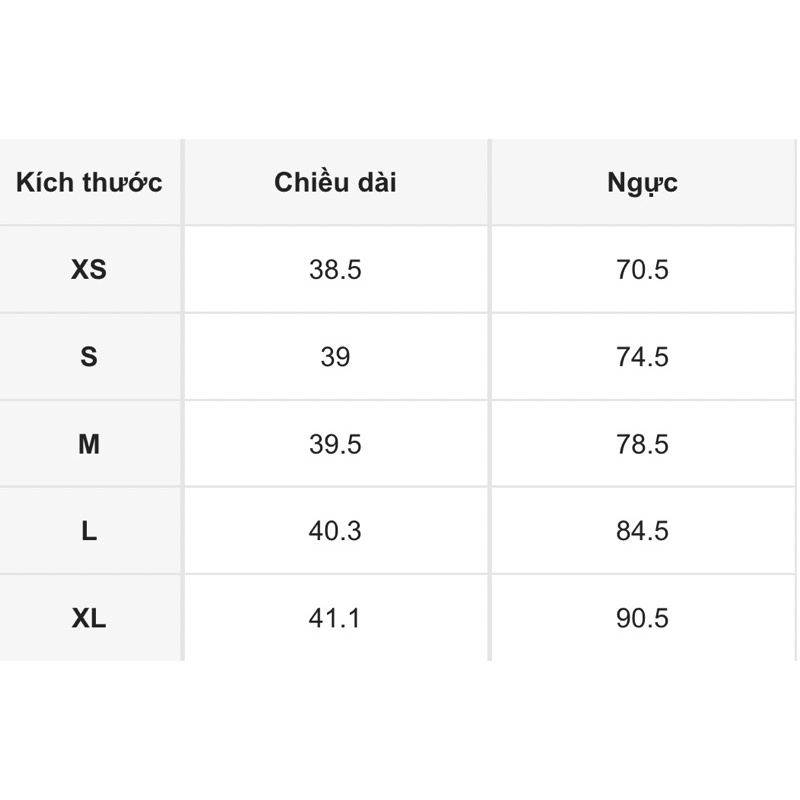Choose the M size row label
Image resolution: width=800 pixels, height=800 pixels.
89,444
